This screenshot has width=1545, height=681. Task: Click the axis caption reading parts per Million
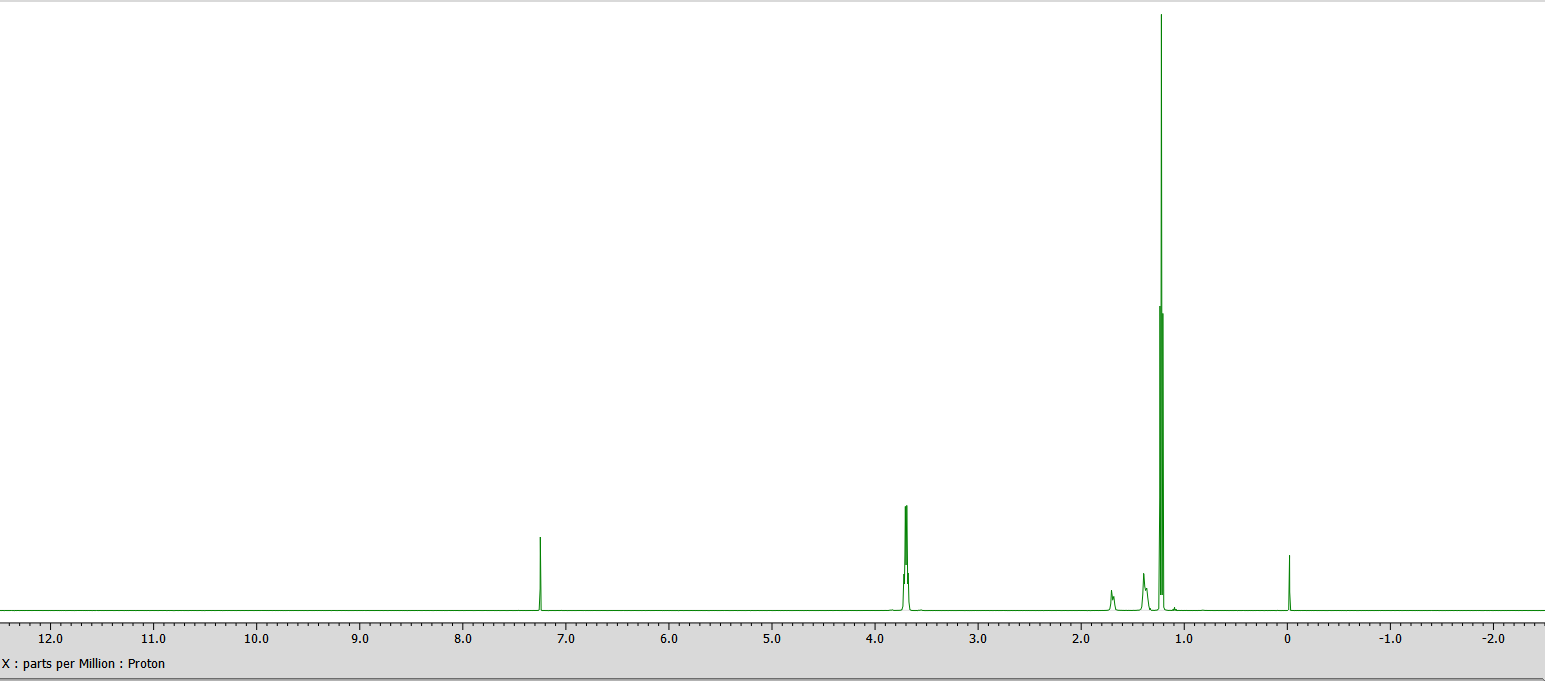pos(68,663)
